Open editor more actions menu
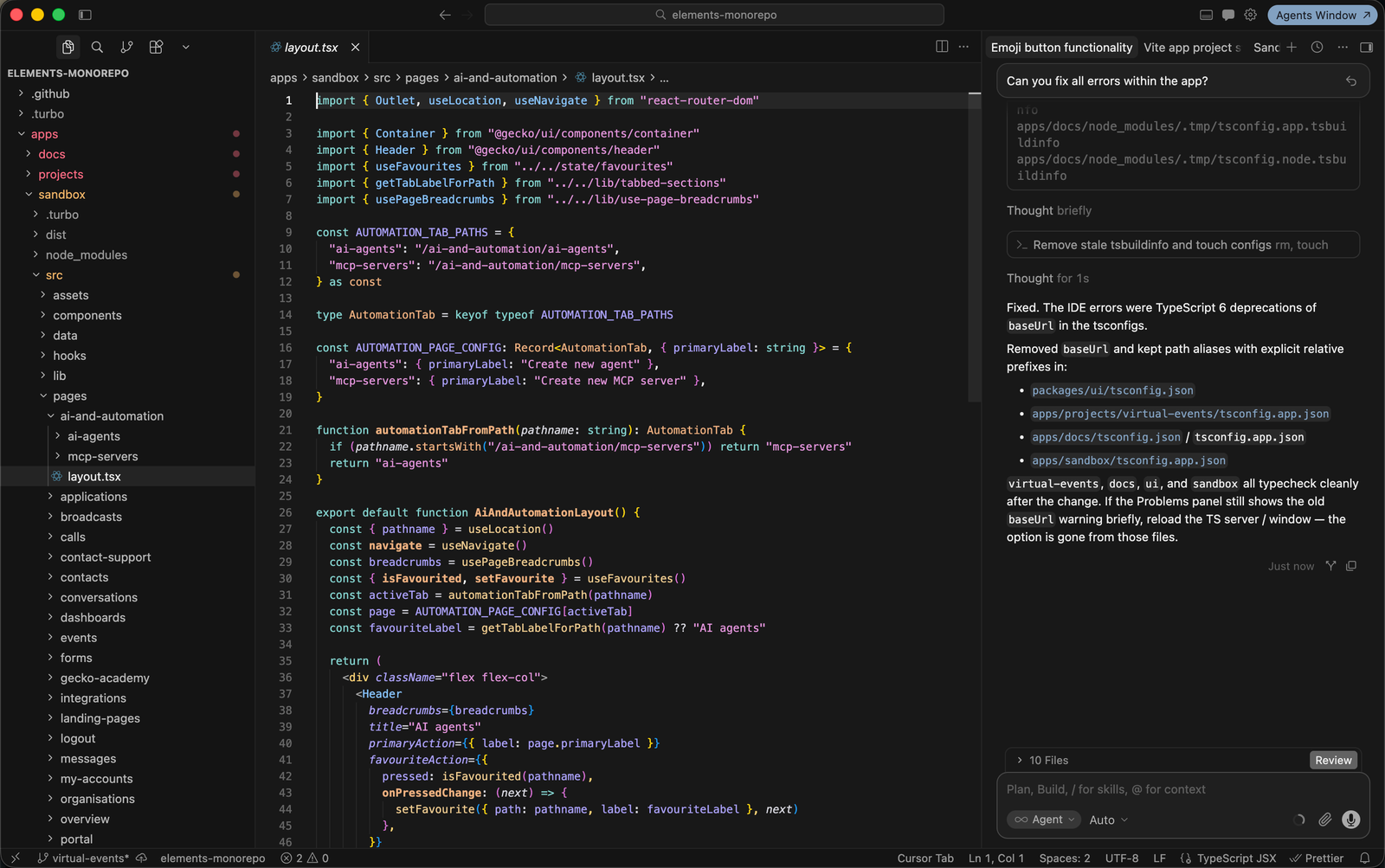Viewport: 1385px width, 868px height. click(963, 47)
